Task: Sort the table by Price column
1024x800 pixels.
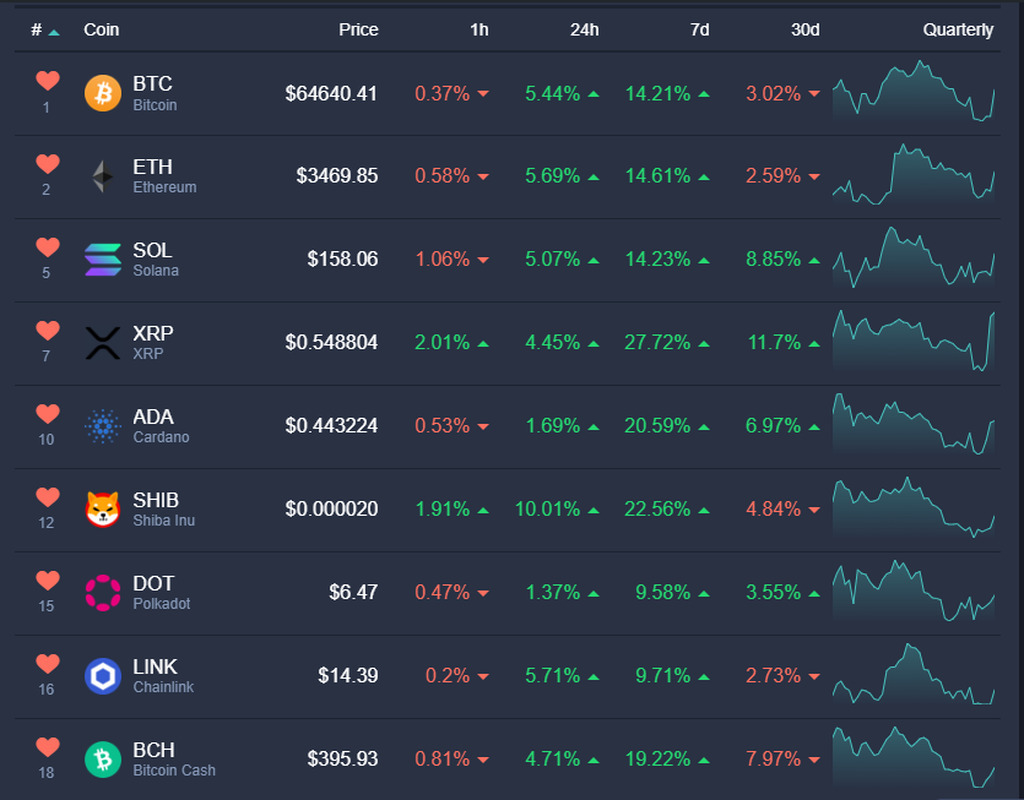Action: [358, 30]
